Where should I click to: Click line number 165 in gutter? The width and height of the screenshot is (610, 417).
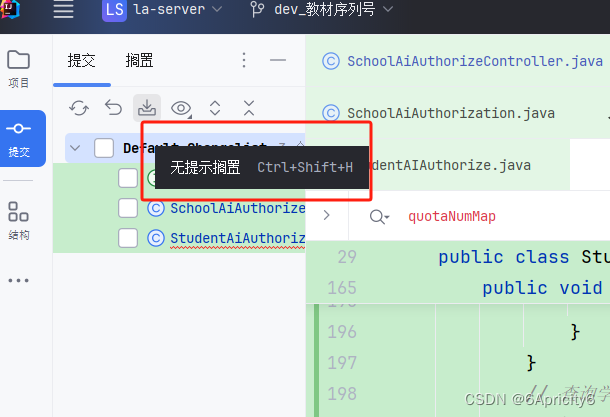(342, 288)
